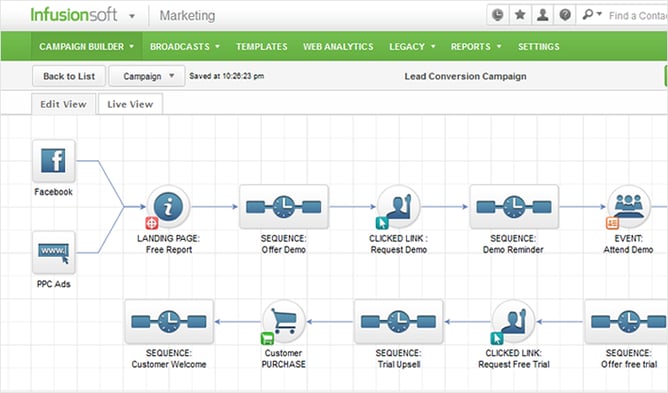Image resolution: width=668 pixels, height=393 pixels.
Task: Expand the search type dropdown arrow
Action: pyautogui.click(x=599, y=14)
